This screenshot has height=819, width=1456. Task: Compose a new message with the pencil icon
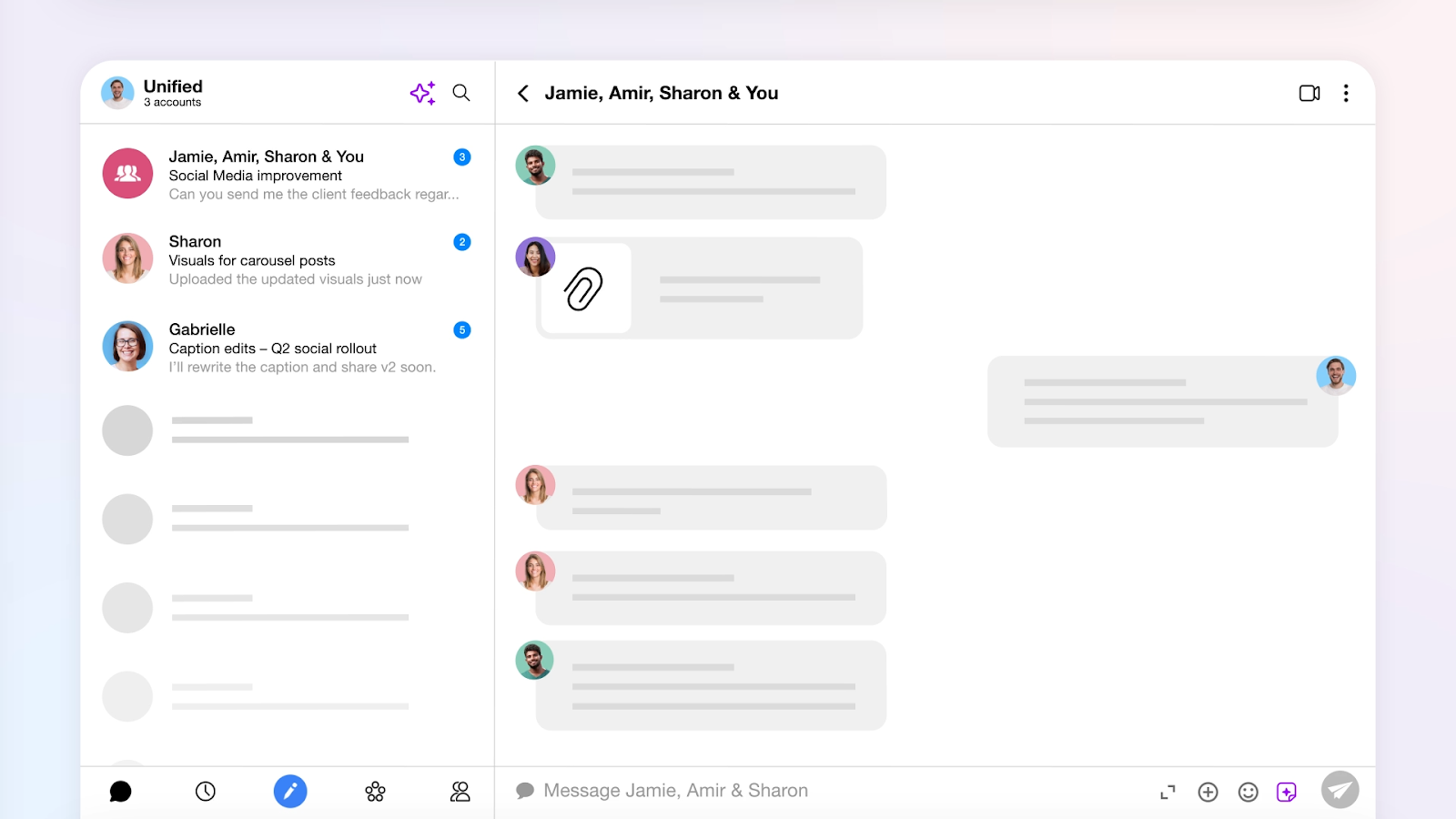pos(289,792)
